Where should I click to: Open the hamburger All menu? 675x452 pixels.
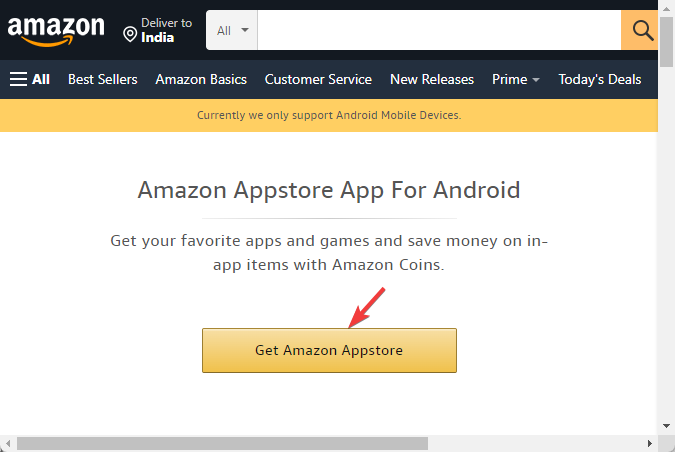click(30, 79)
